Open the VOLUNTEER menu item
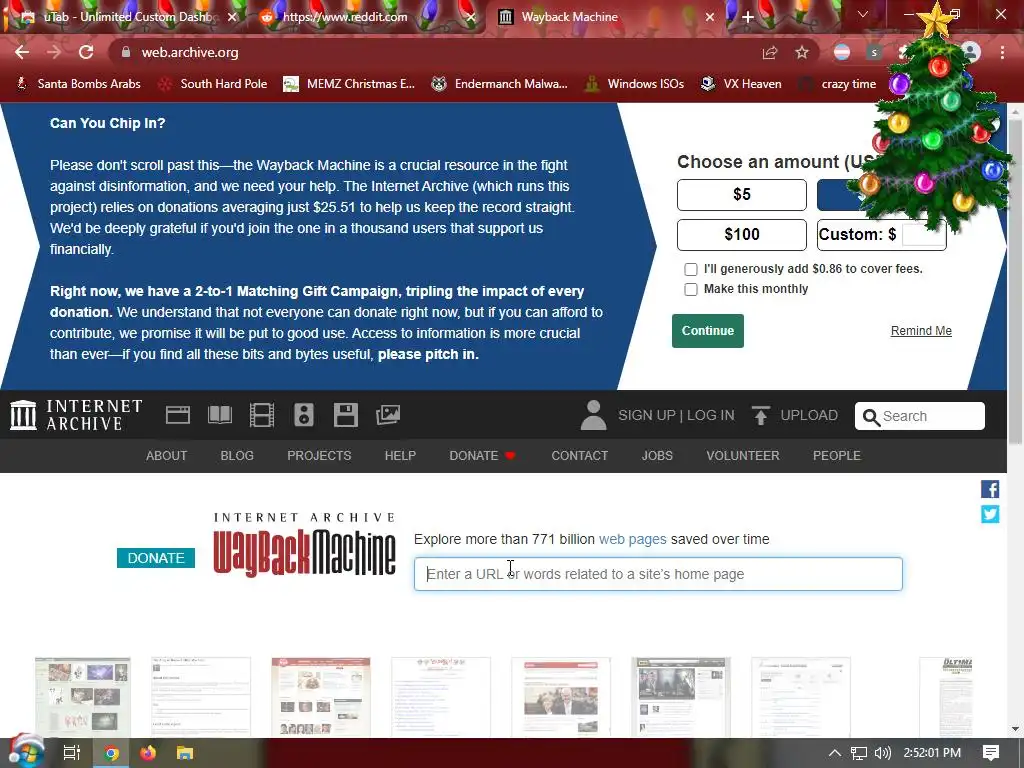 click(743, 455)
